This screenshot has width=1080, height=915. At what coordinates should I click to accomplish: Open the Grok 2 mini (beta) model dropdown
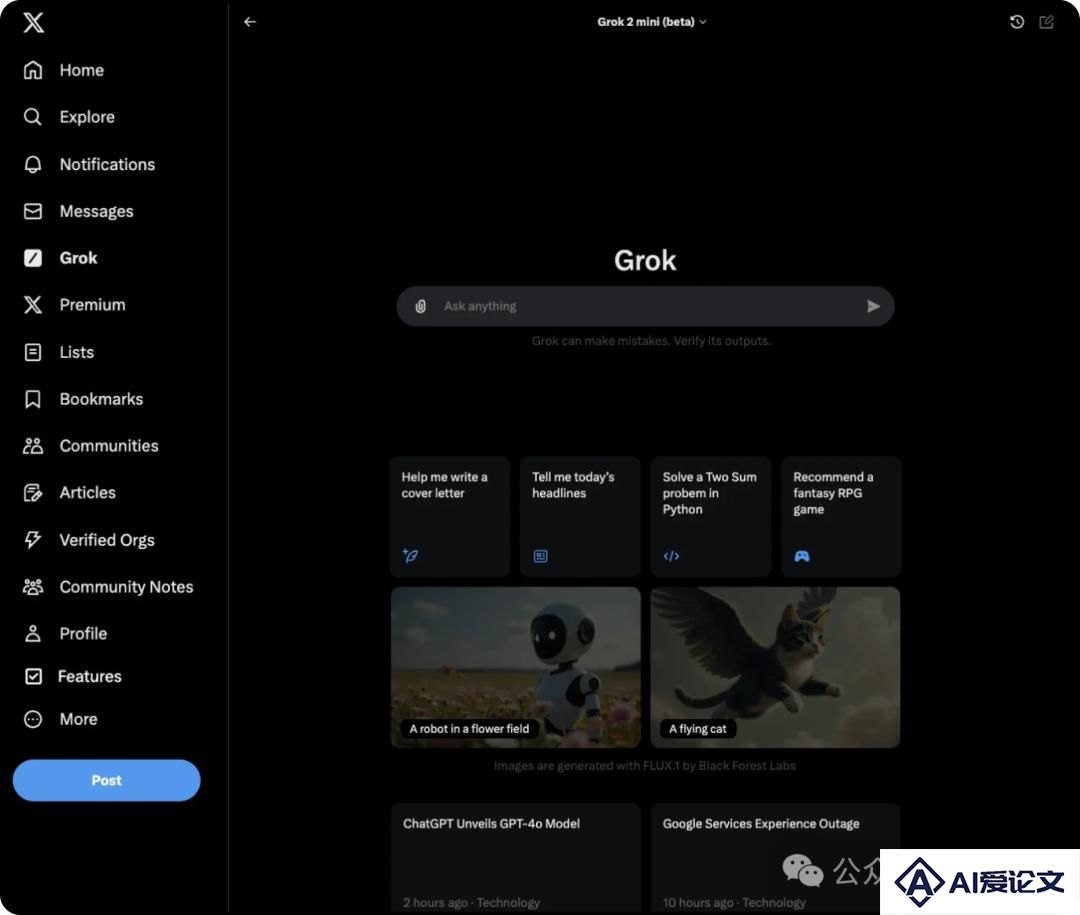pos(652,22)
